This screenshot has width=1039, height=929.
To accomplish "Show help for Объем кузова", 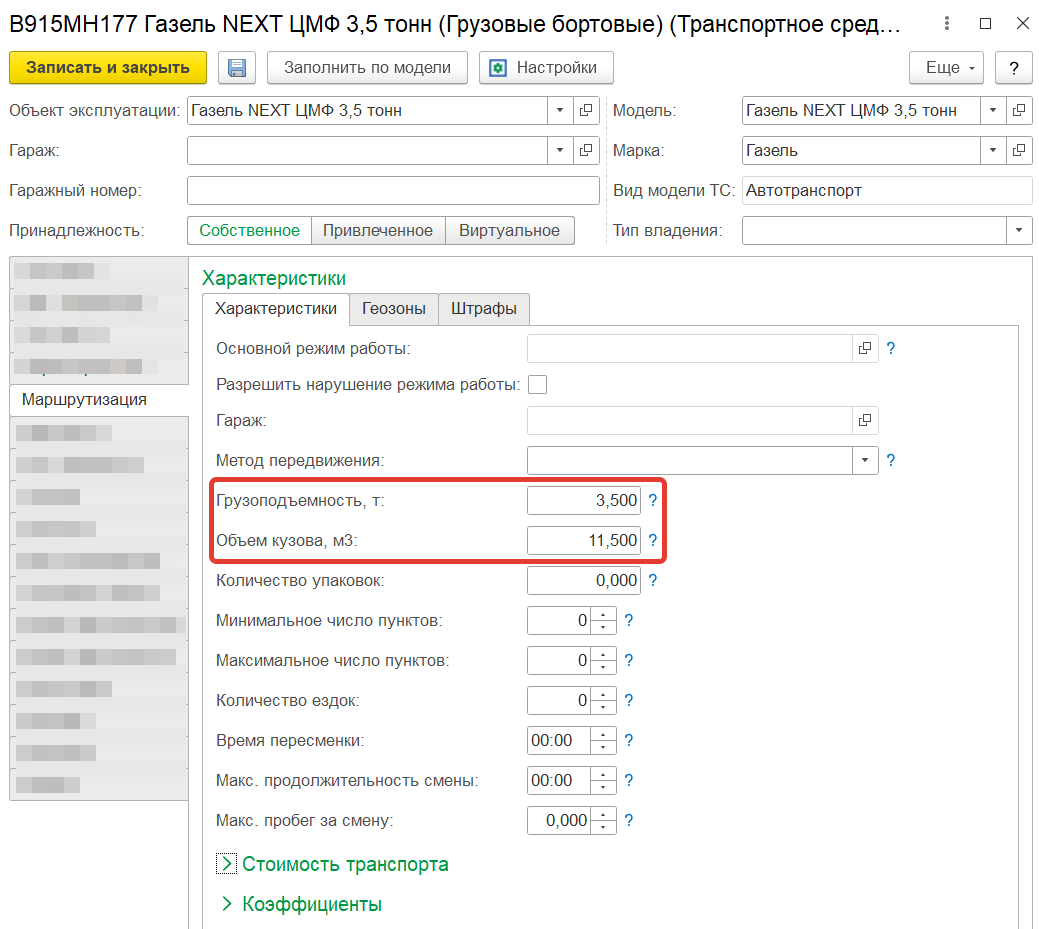I will tap(653, 541).
